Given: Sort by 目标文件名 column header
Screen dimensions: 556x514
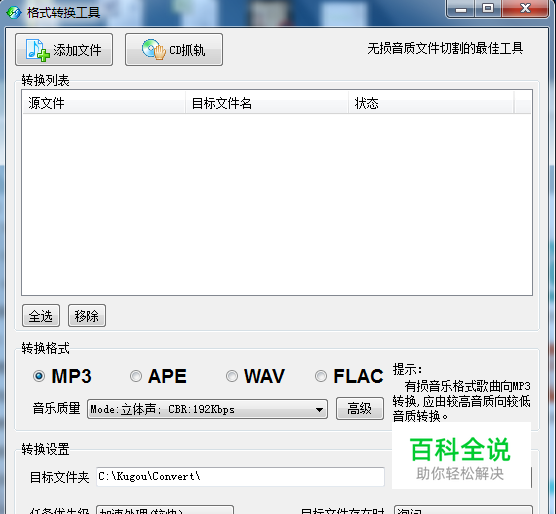Looking at the screenshot, I should tap(267, 103).
